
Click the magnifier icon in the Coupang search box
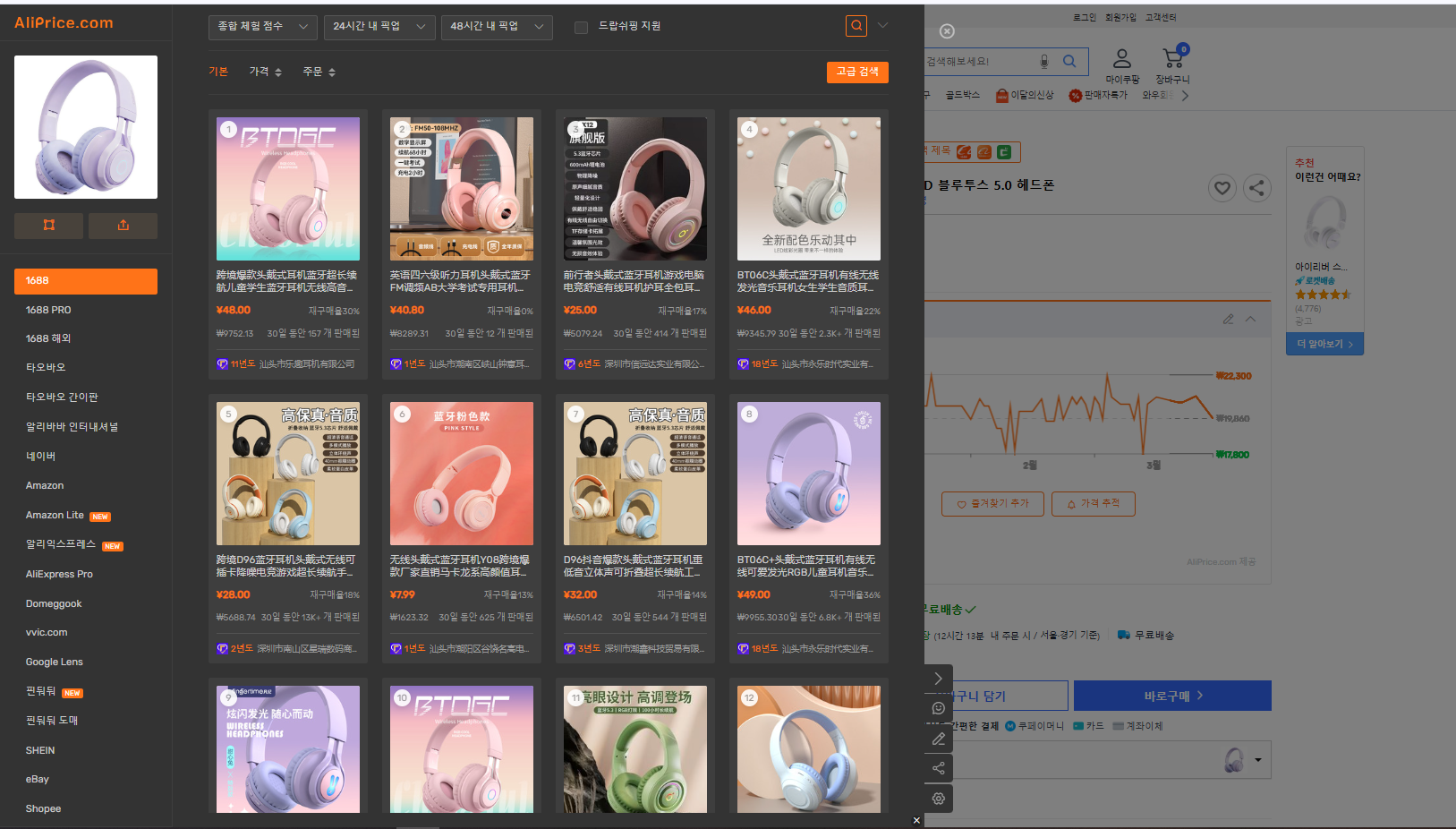tap(1069, 61)
